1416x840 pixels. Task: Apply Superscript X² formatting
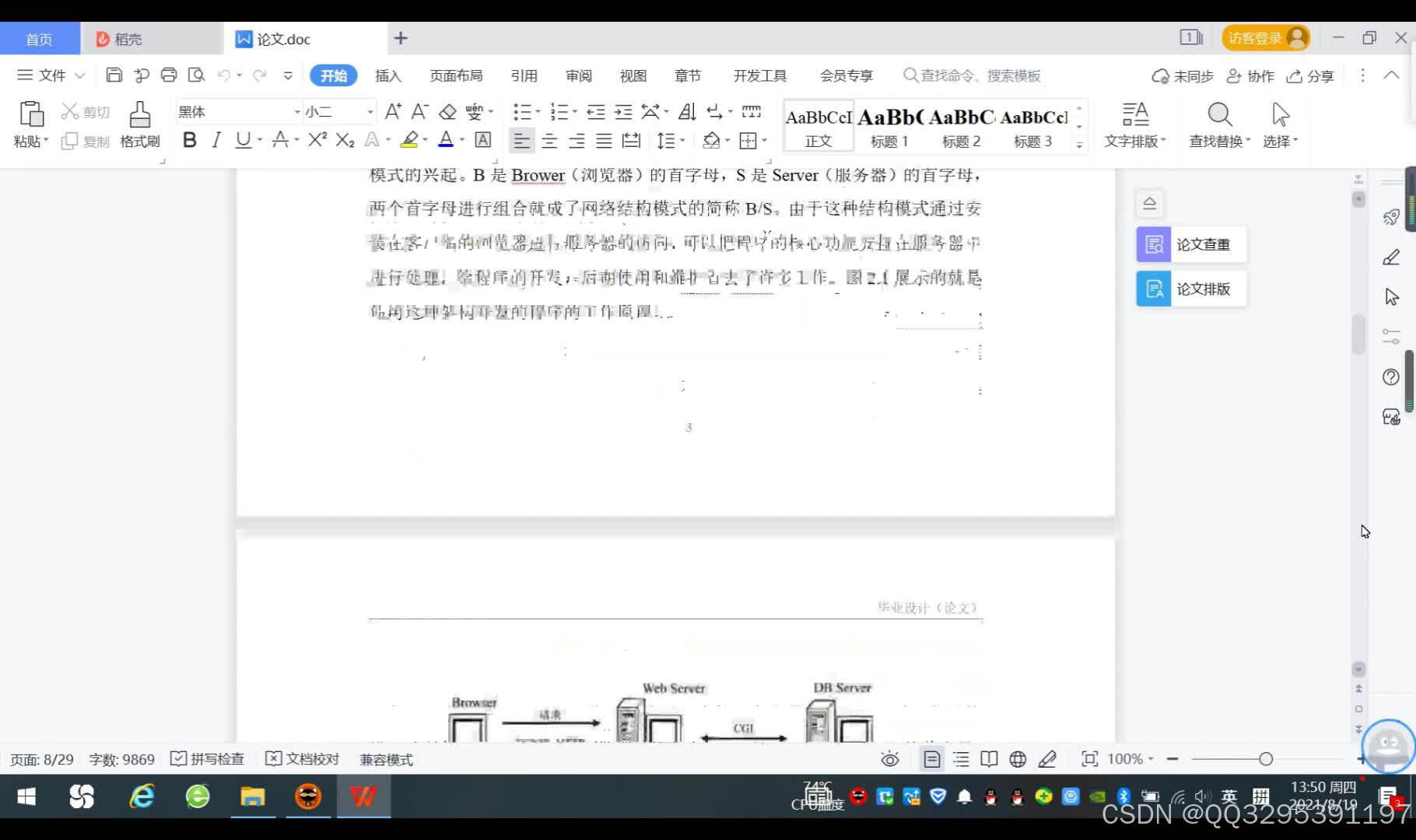click(317, 140)
